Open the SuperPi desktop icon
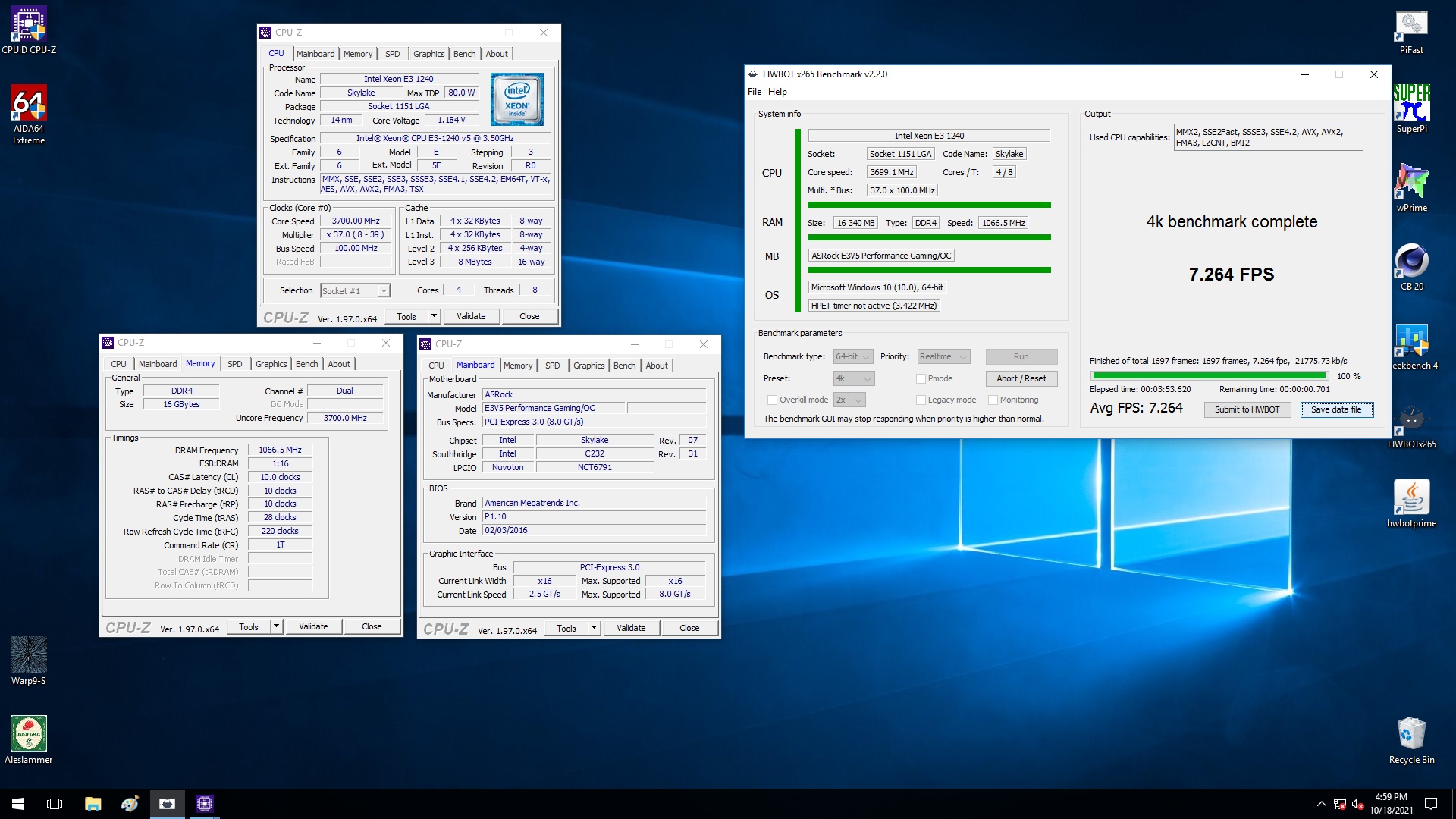This screenshot has height=819, width=1456. pyautogui.click(x=1411, y=109)
